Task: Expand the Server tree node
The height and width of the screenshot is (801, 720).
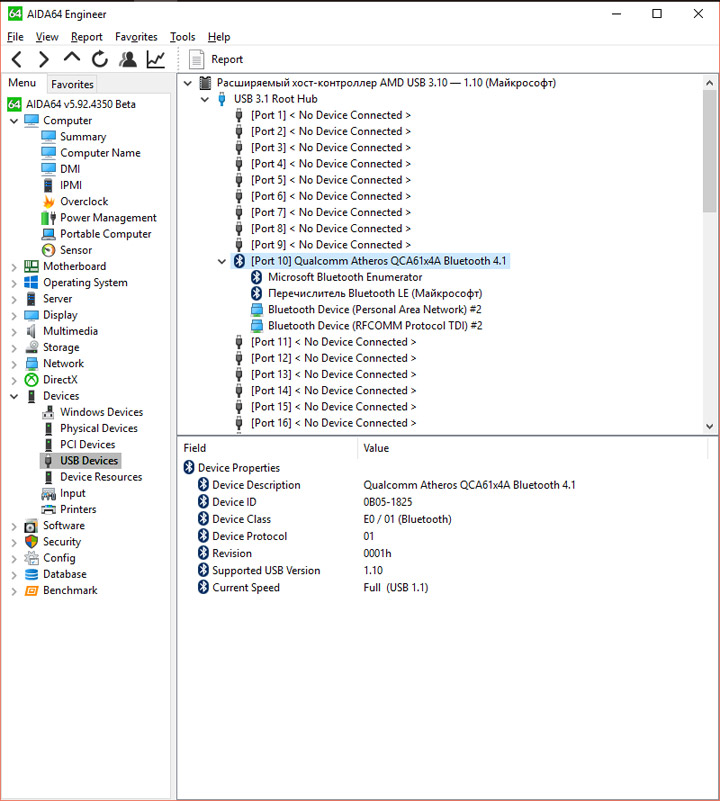Action: coord(14,299)
